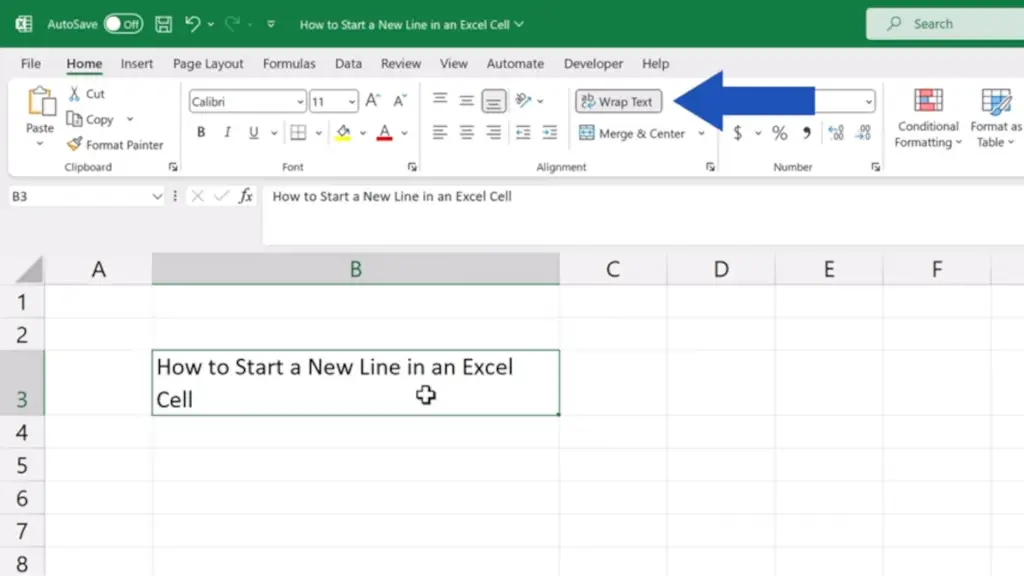Click Increase Decimal icon
The image size is (1024, 576).
point(836,133)
